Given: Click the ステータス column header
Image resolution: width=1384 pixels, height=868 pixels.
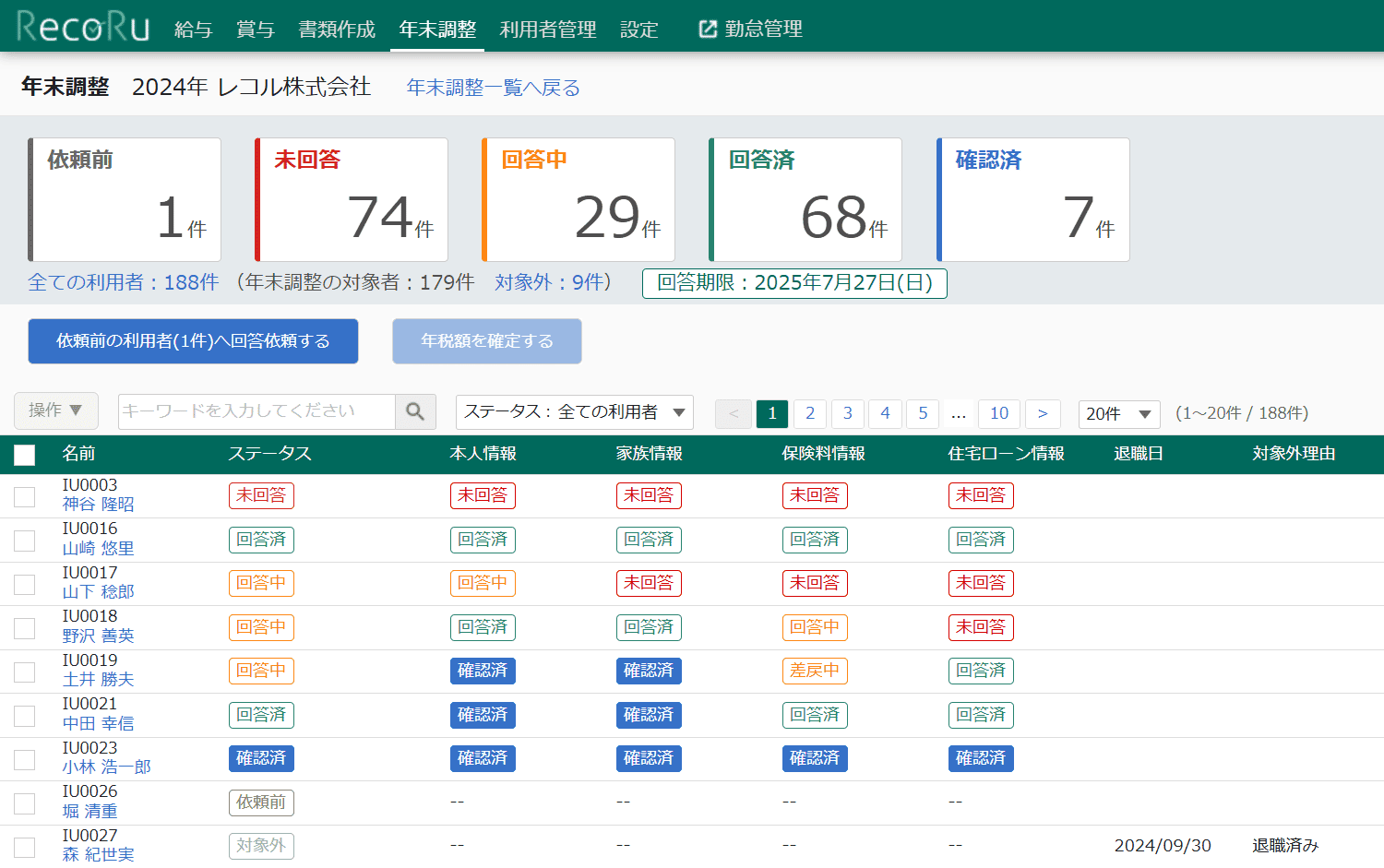Looking at the screenshot, I should click(x=269, y=454).
